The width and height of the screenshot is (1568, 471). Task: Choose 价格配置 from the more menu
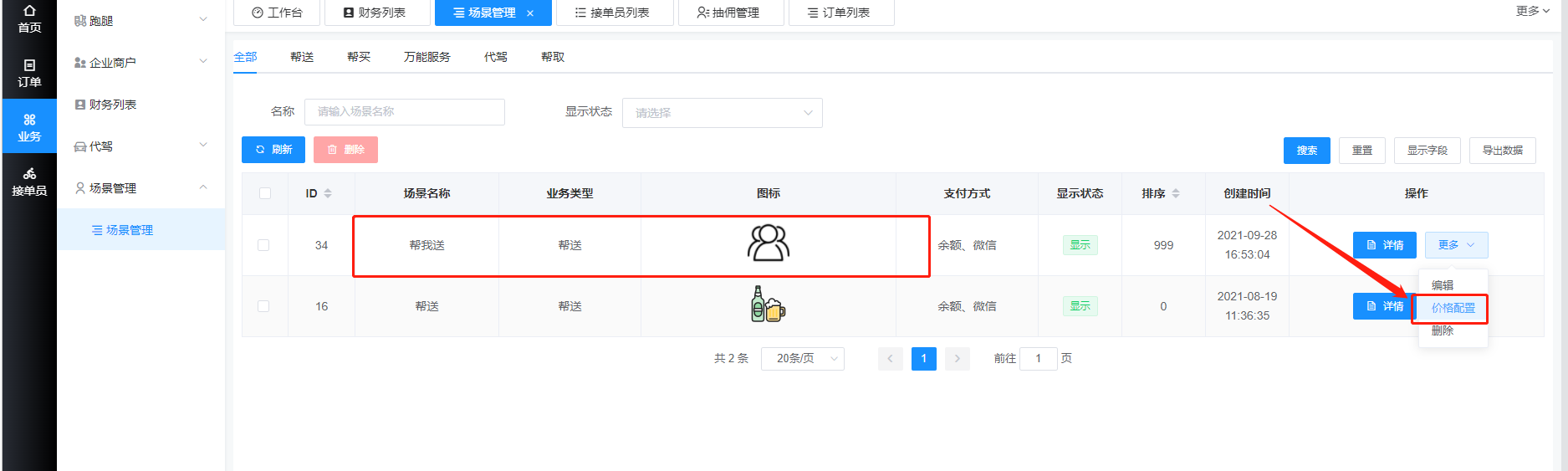[x=1453, y=308]
